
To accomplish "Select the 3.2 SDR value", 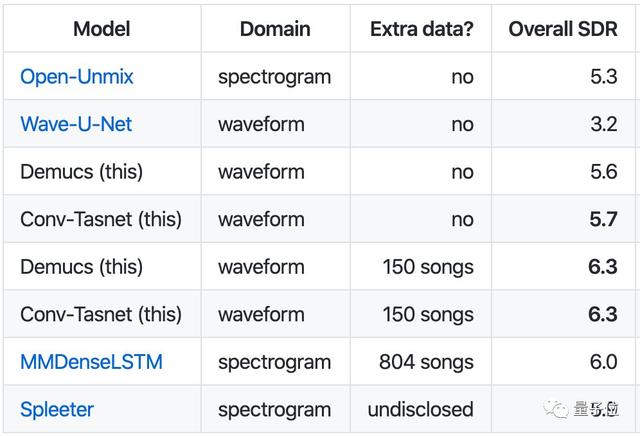I will 603,124.
